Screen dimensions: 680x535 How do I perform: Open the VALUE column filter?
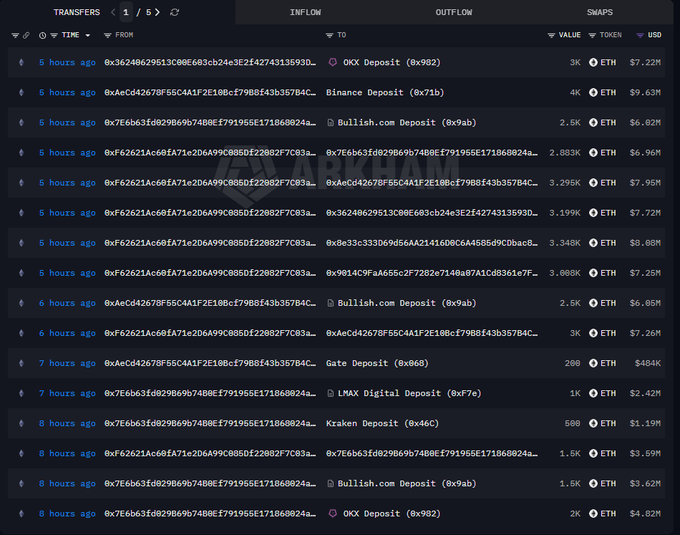(x=551, y=36)
